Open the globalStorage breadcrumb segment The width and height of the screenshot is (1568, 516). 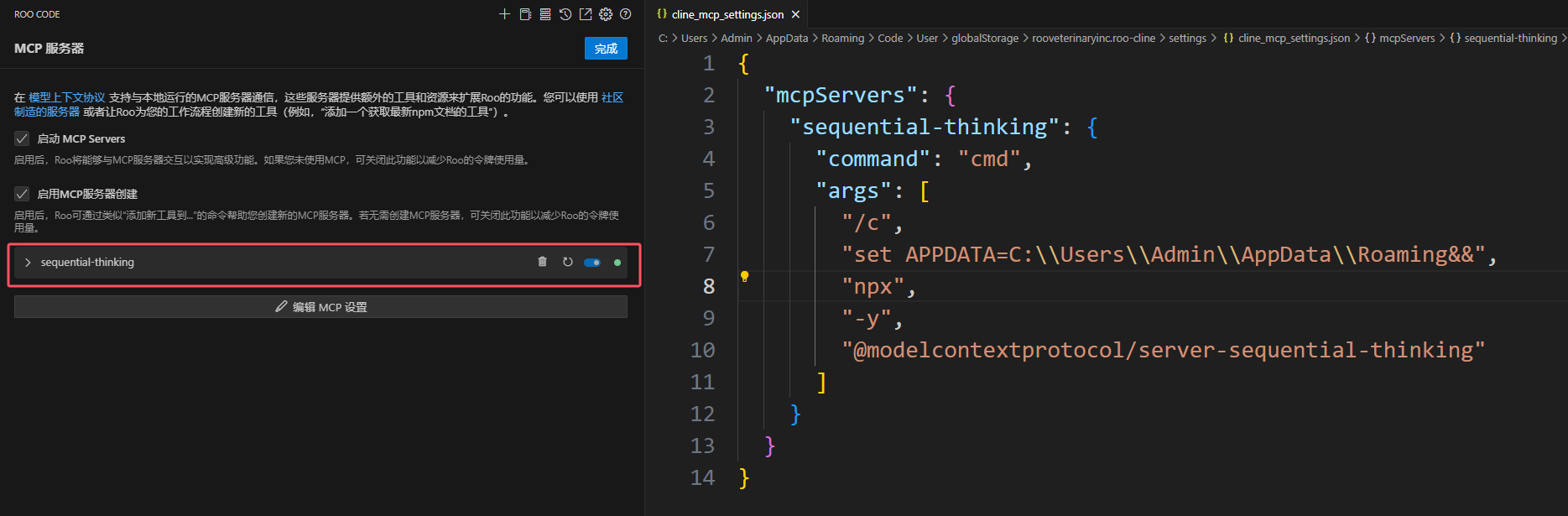click(985, 39)
